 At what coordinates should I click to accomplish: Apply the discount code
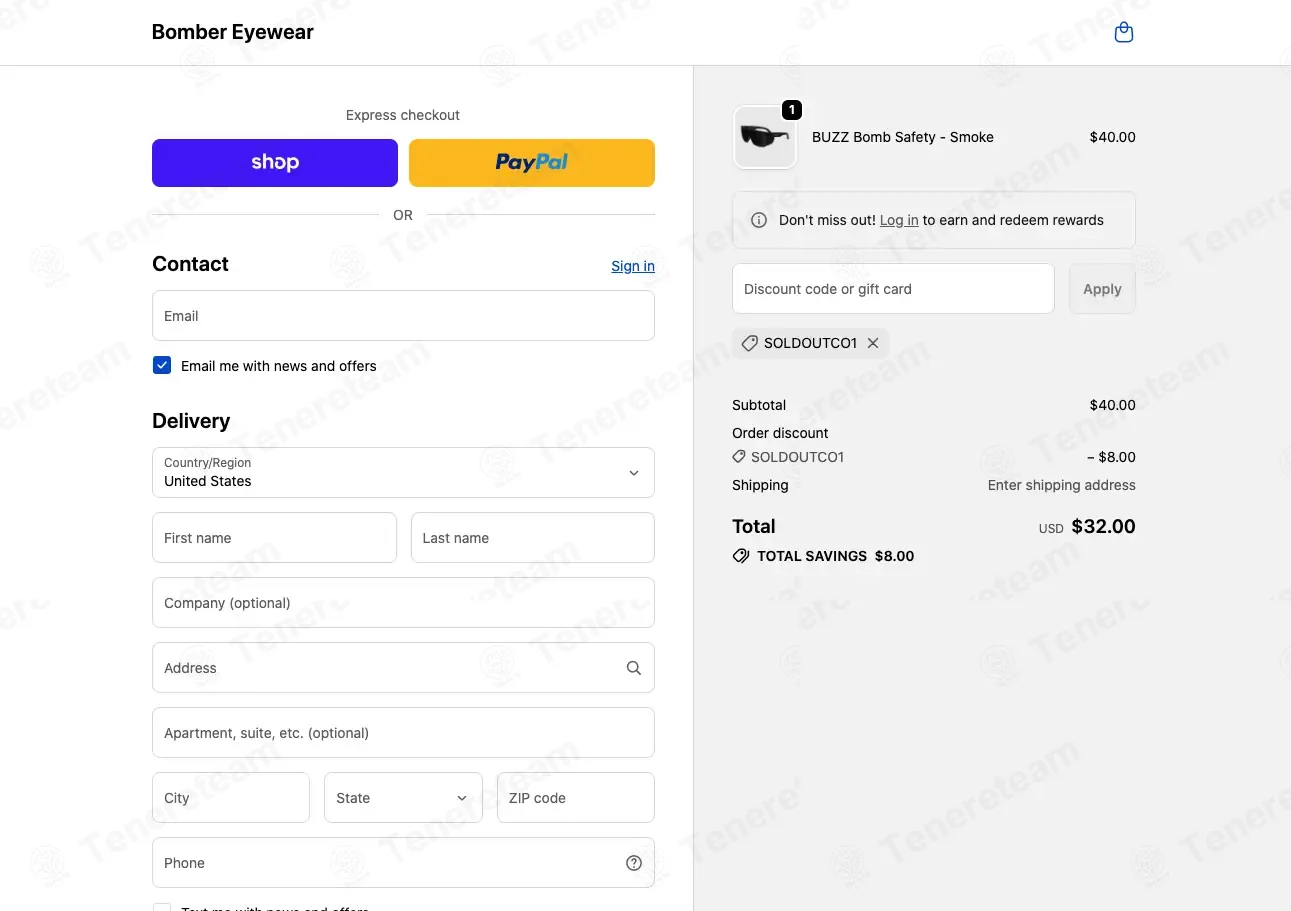tap(1102, 289)
